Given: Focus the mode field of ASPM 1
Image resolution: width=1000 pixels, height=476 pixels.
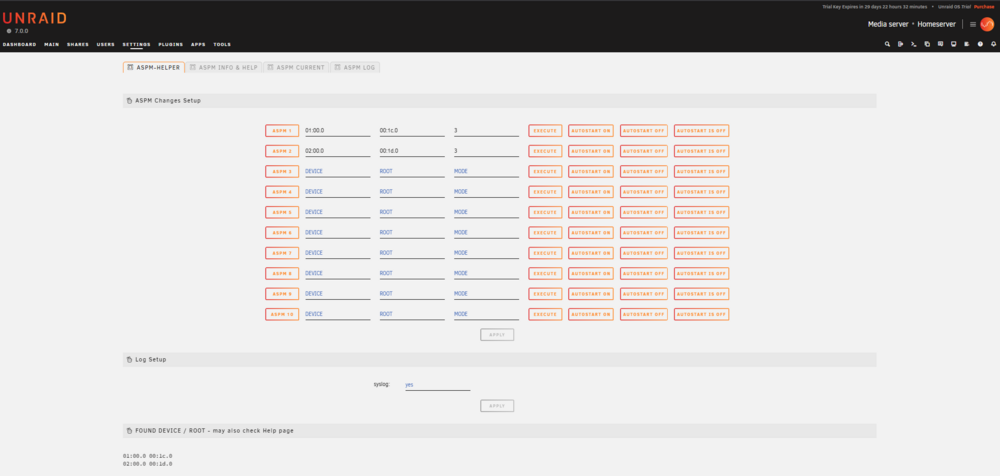Looking at the screenshot, I should (486, 131).
